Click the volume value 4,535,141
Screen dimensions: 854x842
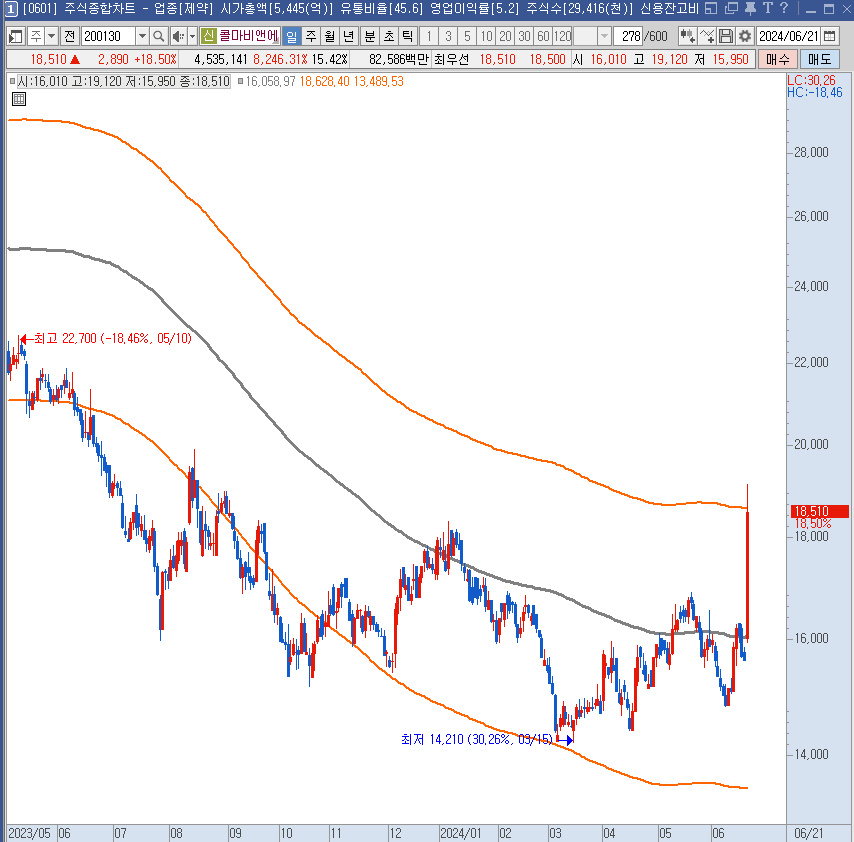pyautogui.click(x=221, y=59)
